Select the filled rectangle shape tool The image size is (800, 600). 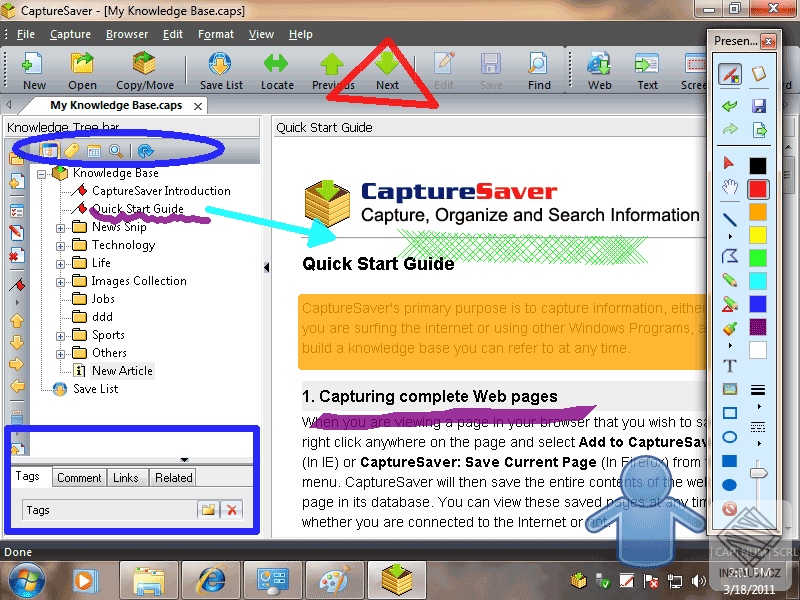pyautogui.click(x=730, y=461)
